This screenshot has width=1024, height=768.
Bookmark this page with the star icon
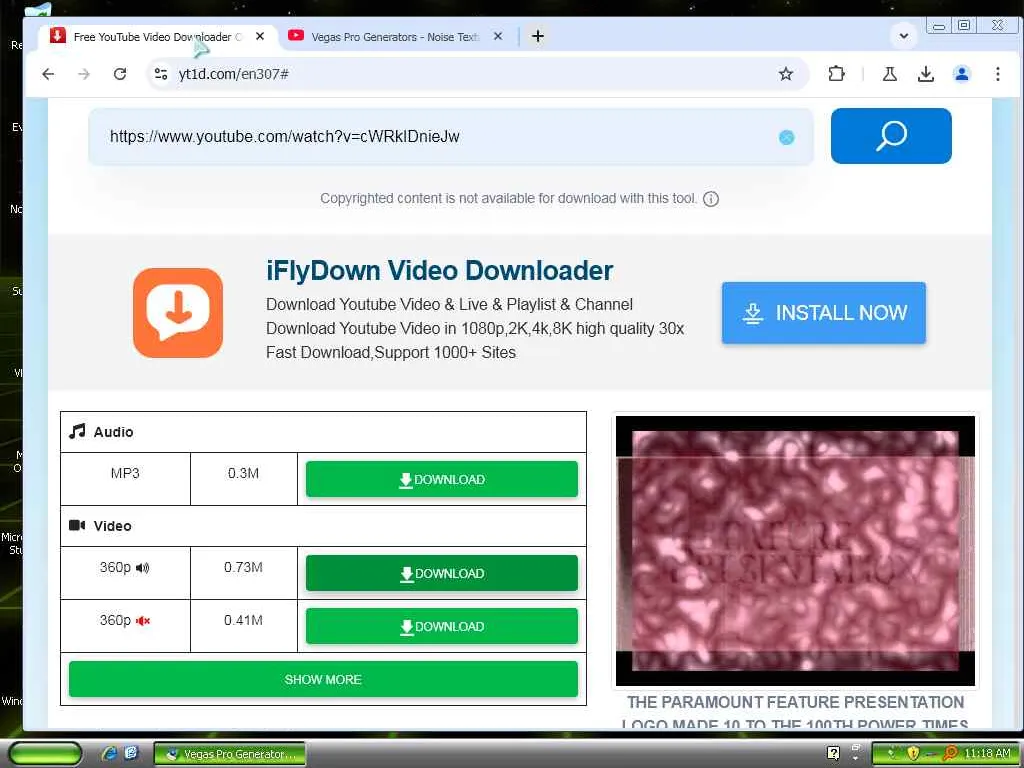click(786, 74)
